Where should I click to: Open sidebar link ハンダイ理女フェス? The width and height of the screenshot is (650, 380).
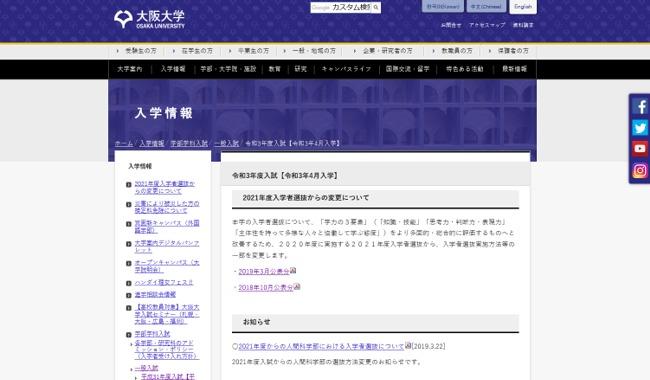[x=164, y=283]
